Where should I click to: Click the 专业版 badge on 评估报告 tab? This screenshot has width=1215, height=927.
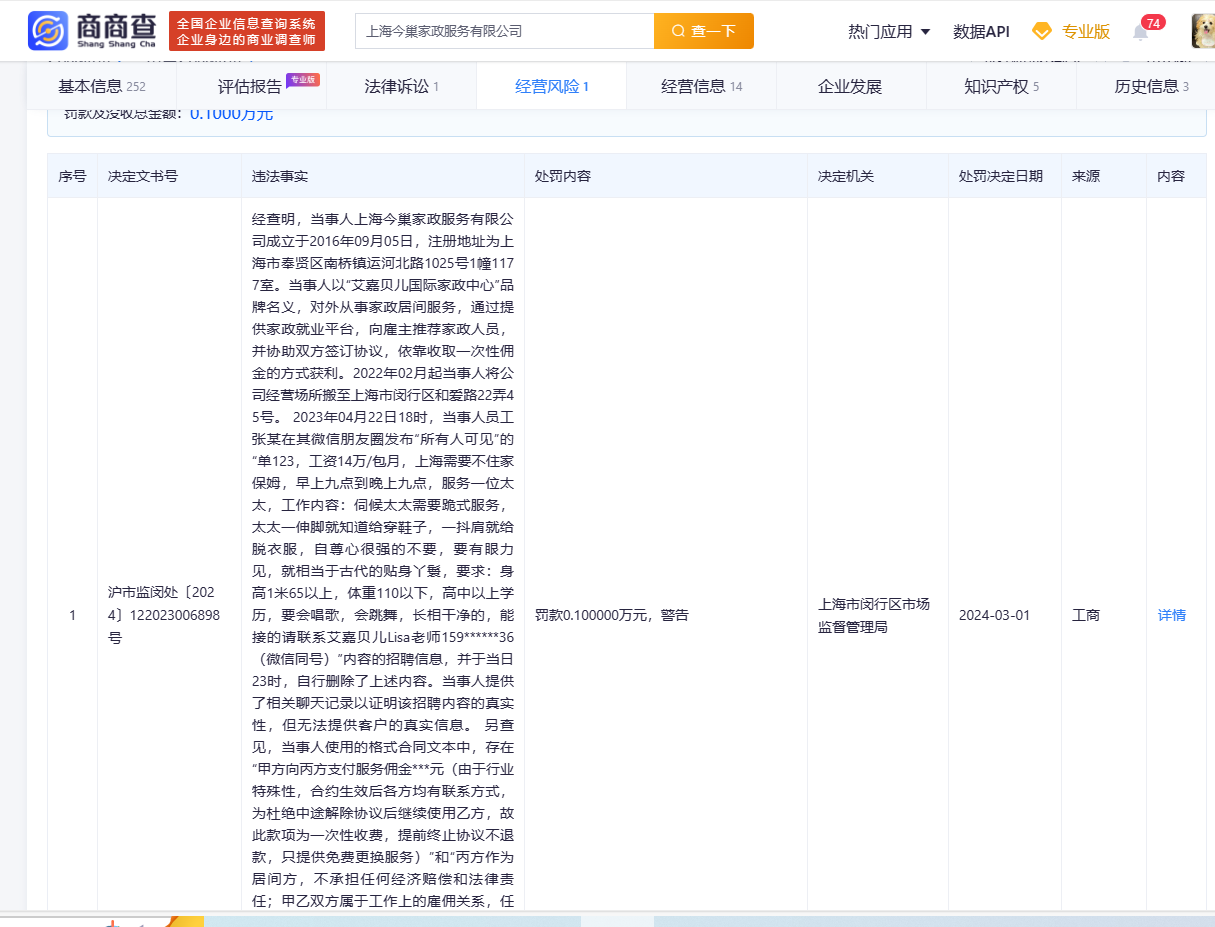[302, 79]
